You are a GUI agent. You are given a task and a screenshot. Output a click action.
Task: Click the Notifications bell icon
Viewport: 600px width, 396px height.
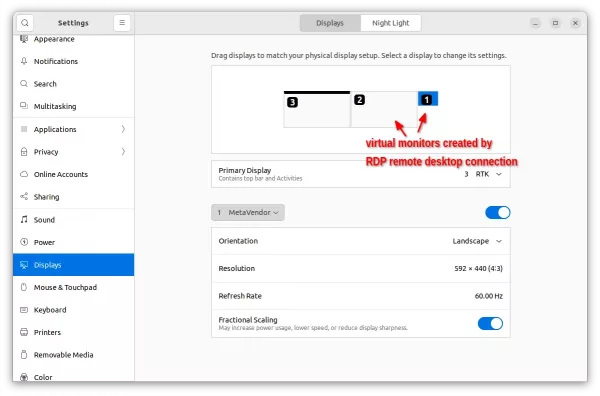[x=24, y=61]
